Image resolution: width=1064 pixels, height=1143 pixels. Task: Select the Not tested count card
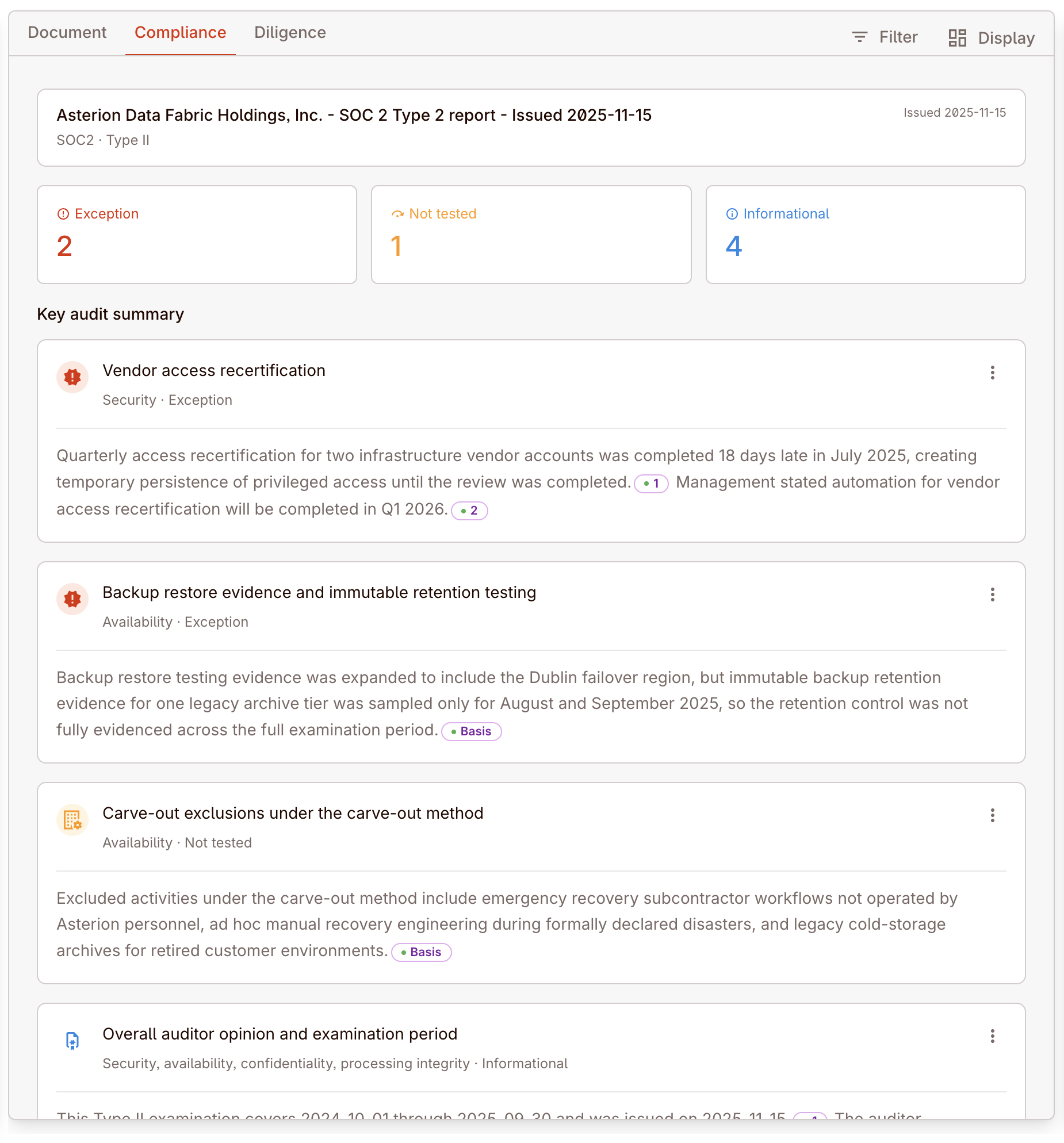[531, 235]
